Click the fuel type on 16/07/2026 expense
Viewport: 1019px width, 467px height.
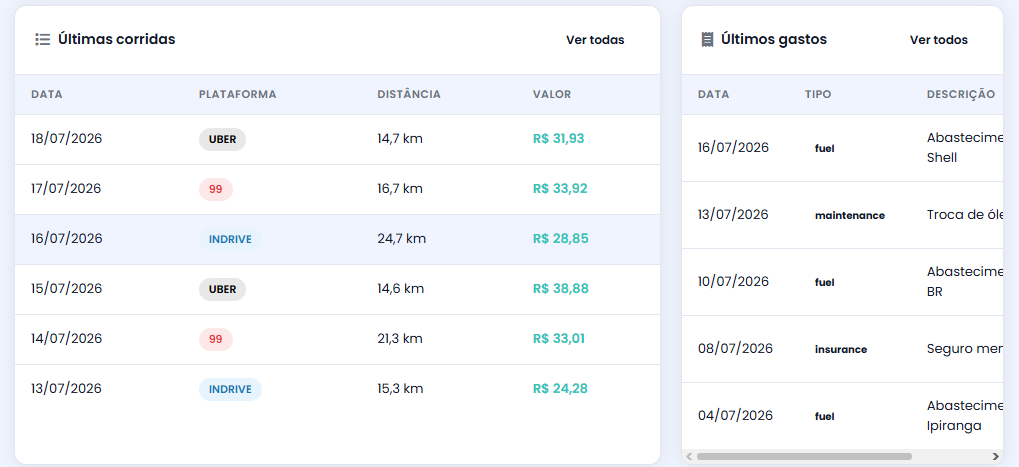[x=825, y=148]
